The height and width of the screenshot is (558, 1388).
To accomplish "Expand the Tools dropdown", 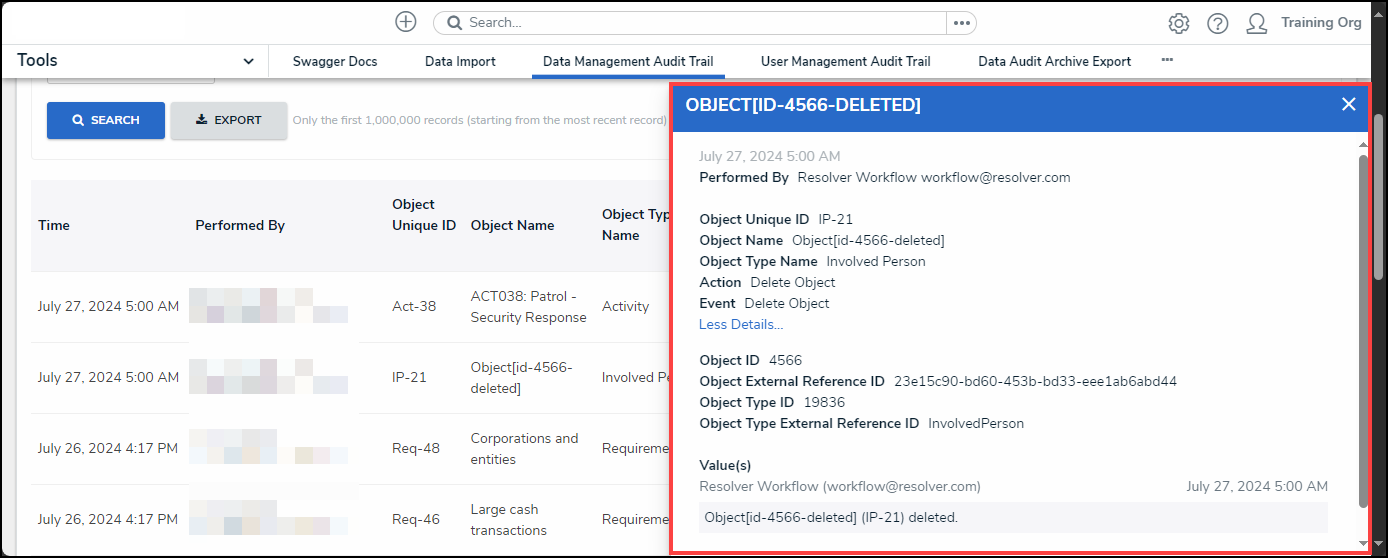I will click(x=248, y=61).
